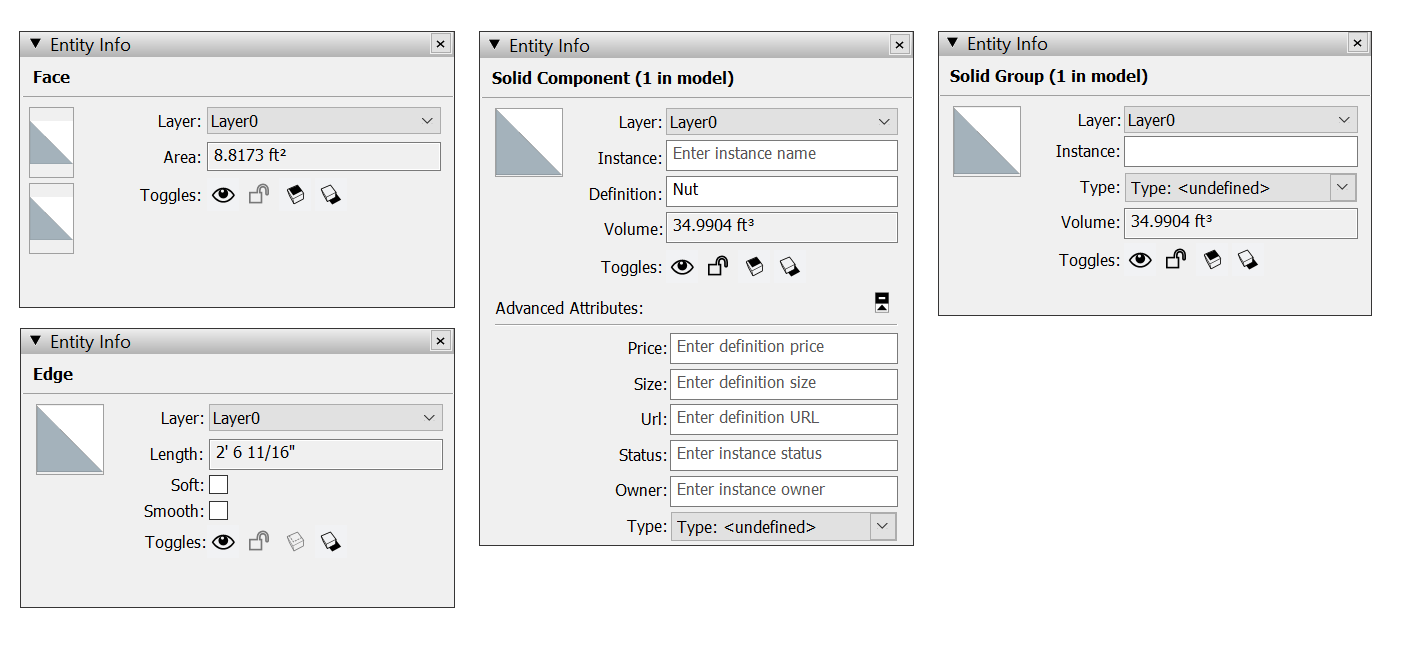Toggle Receive Shadows in Solid Component panel

(x=755, y=267)
